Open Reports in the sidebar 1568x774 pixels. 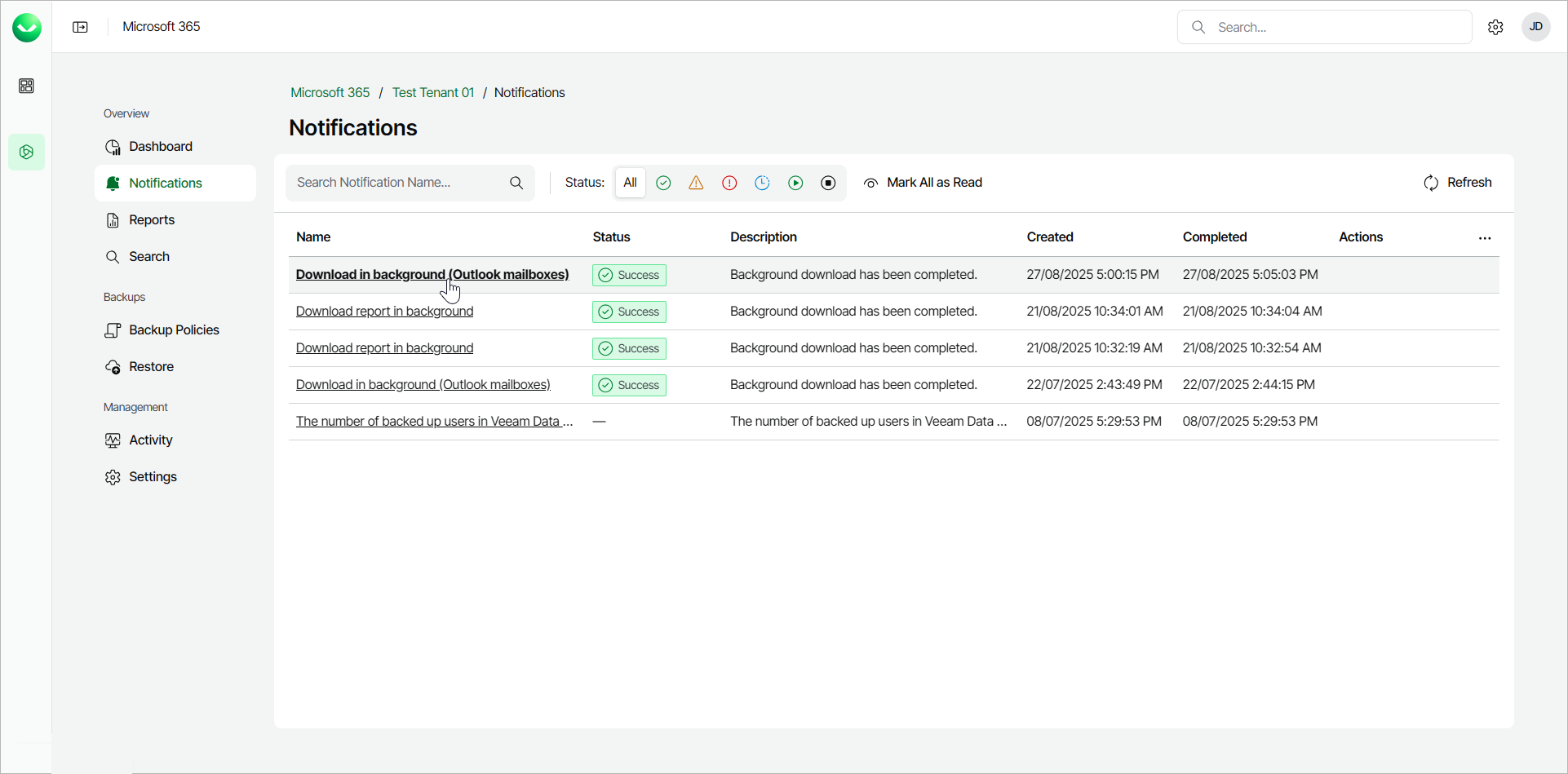(175, 220)
